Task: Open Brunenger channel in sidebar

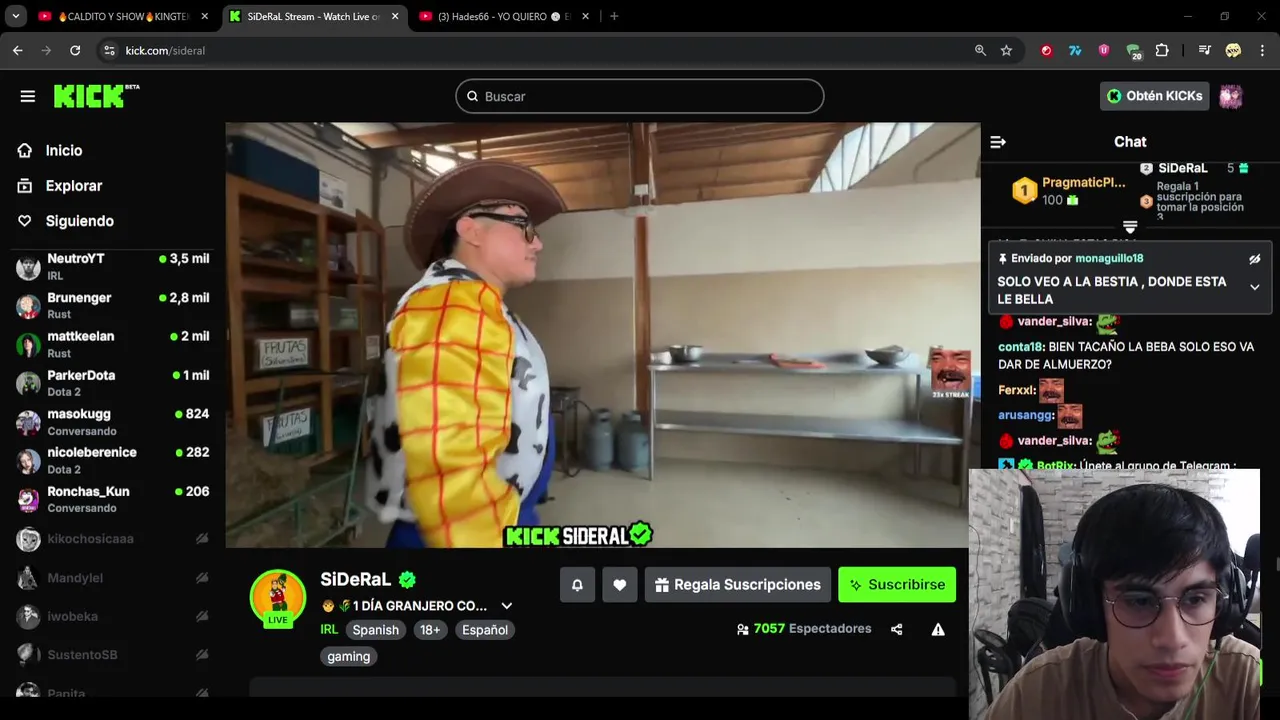Action: 113,306
